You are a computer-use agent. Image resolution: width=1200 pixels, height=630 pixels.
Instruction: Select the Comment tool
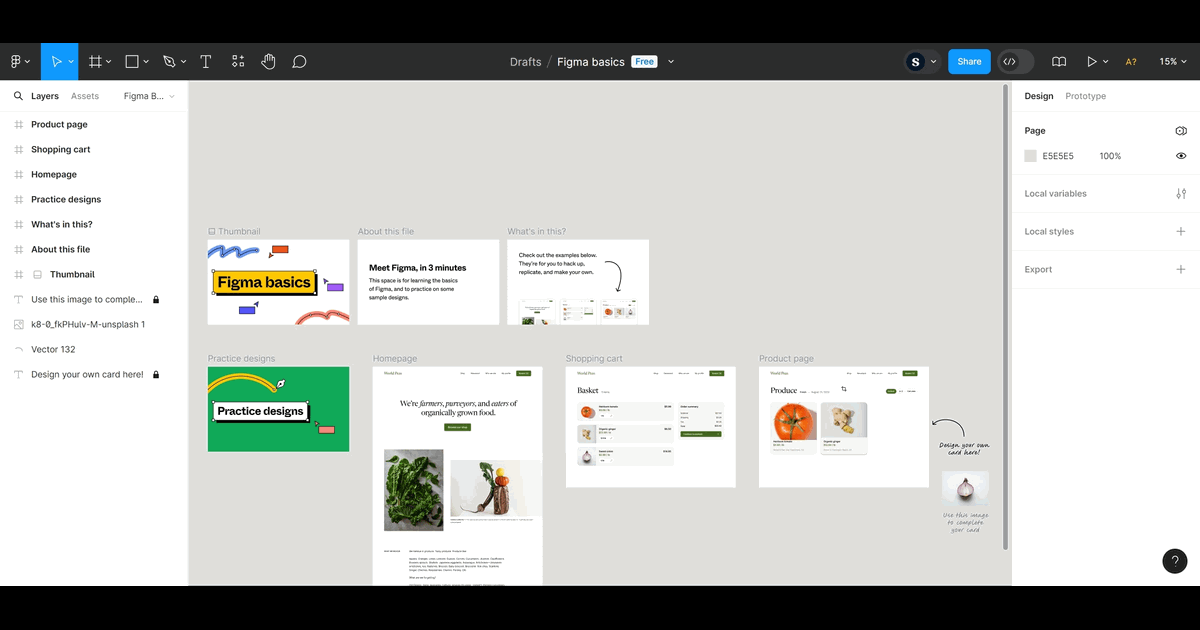(x=299, y=62)
